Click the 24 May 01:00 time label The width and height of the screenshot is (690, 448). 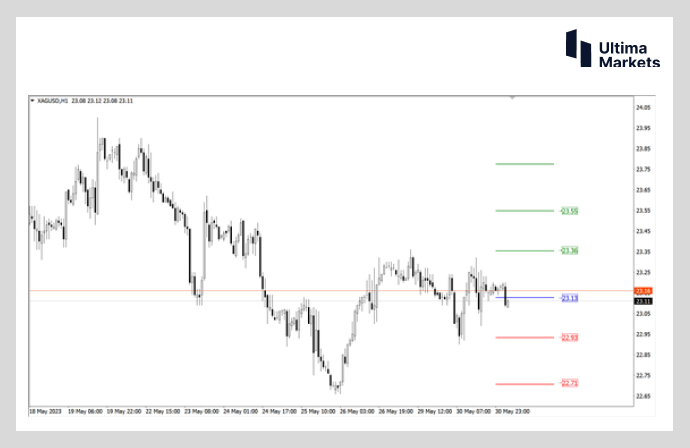pos(240,411)
